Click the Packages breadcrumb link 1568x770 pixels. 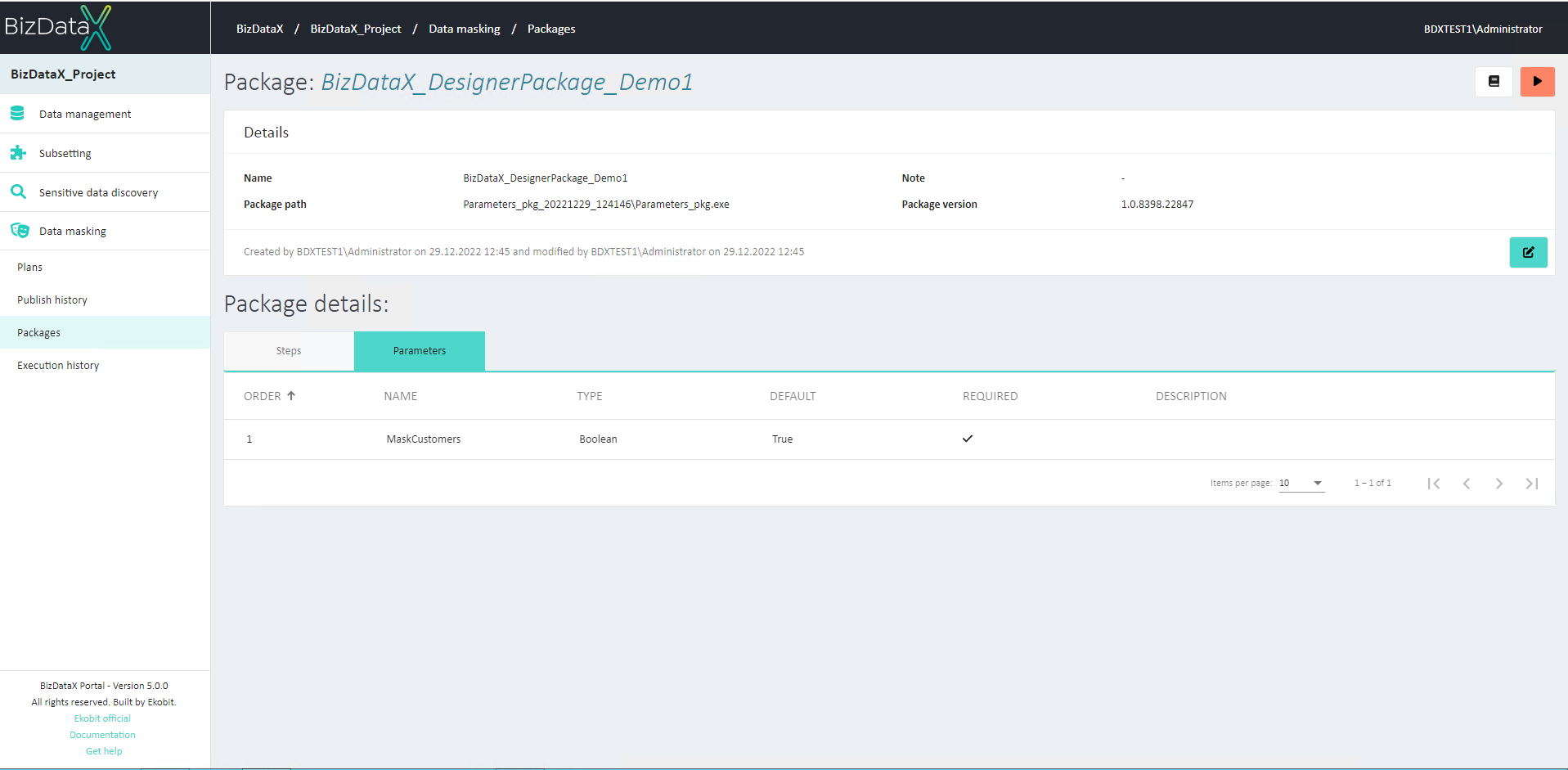coord(551,29)
